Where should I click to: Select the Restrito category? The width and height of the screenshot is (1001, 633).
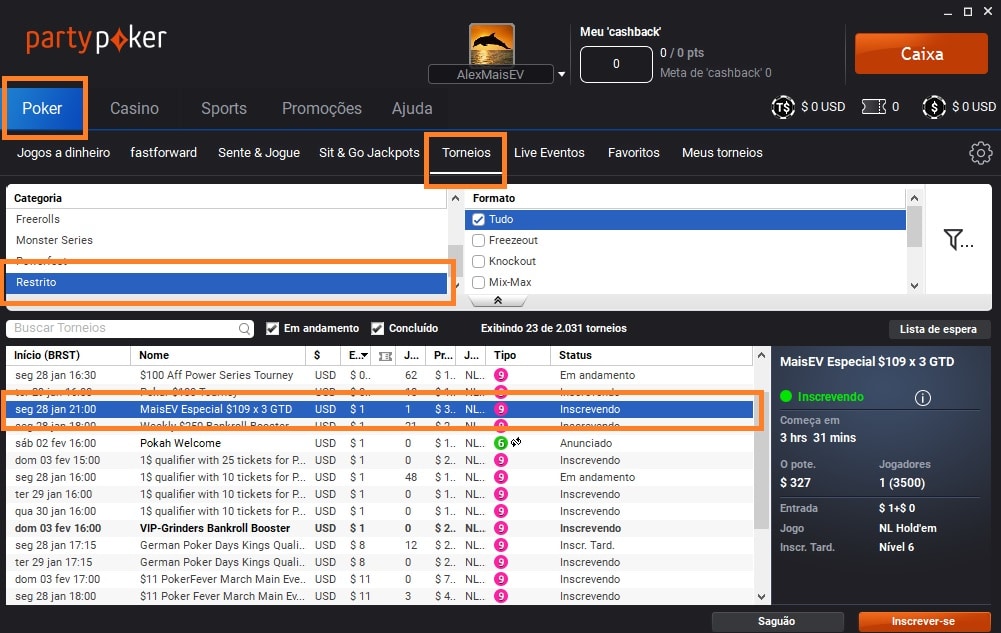[x=227, y=283]
